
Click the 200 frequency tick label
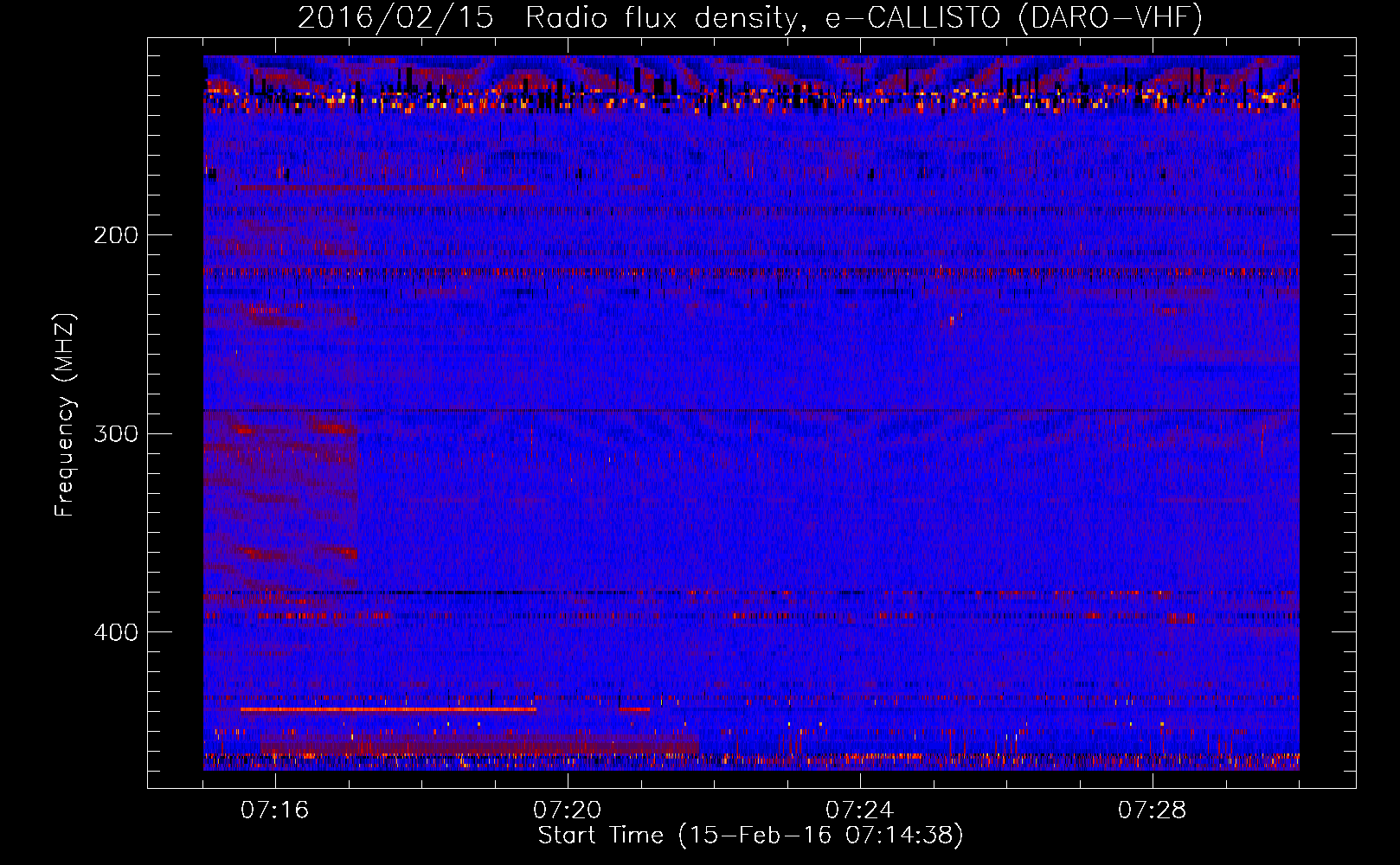point(116,235)
